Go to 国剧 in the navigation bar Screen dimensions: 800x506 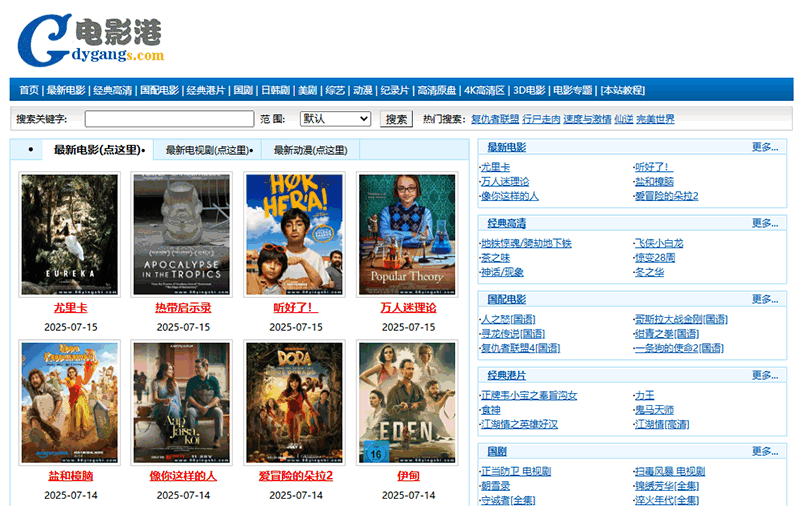[x=243, y=90]
